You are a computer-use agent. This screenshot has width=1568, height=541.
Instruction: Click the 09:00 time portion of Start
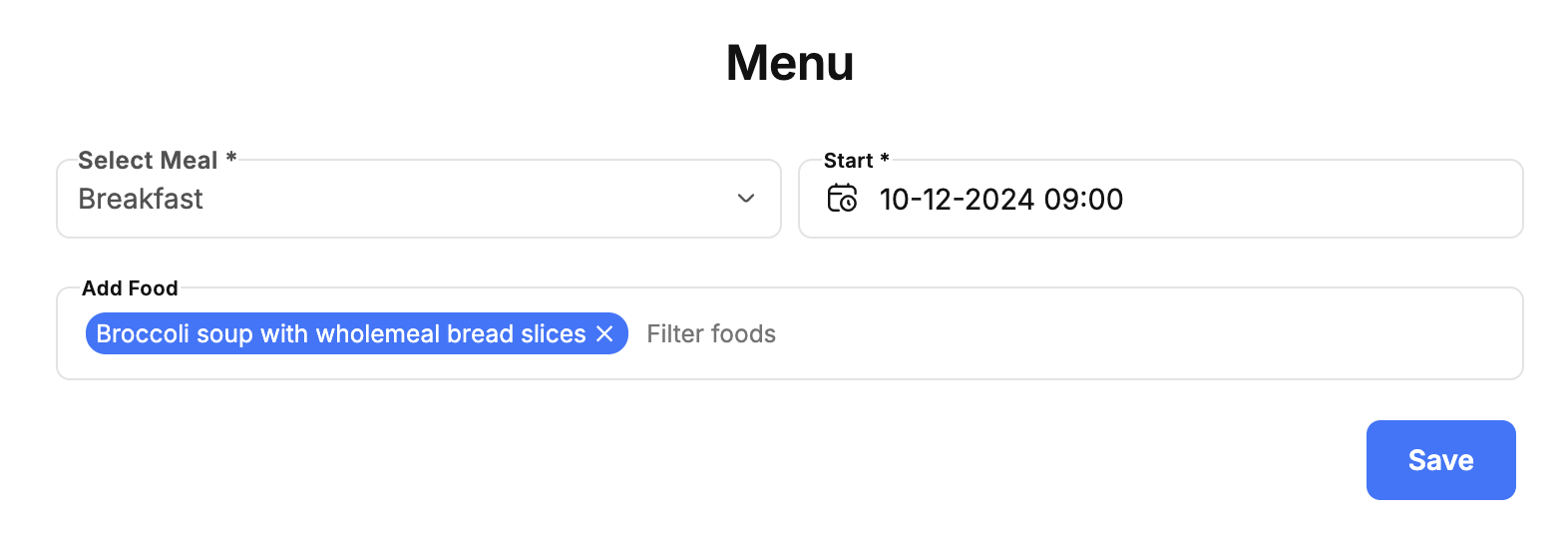[x=1083, y=200]
